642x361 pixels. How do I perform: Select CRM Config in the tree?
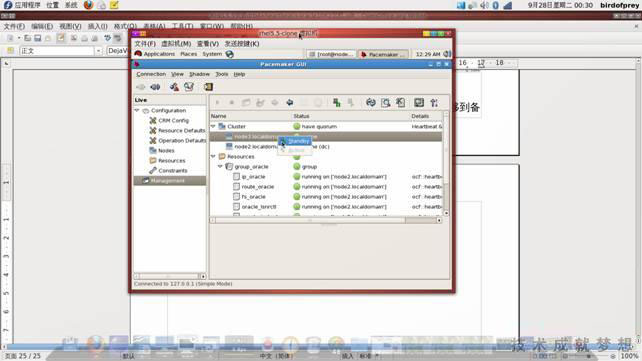coord(174,120)
